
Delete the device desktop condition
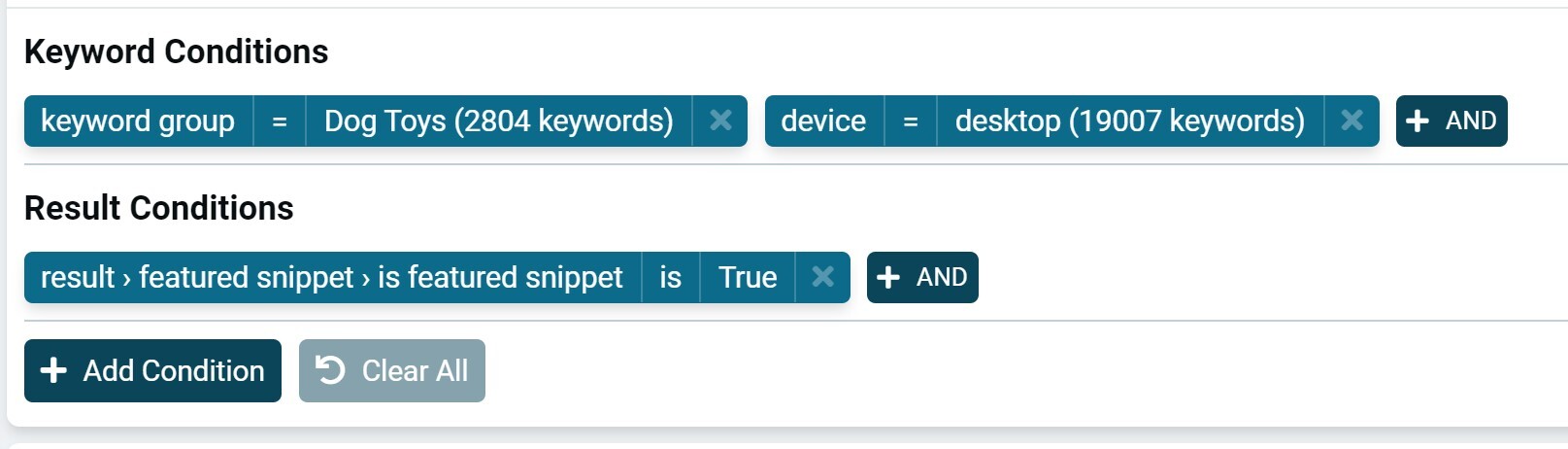[1351, 121]
